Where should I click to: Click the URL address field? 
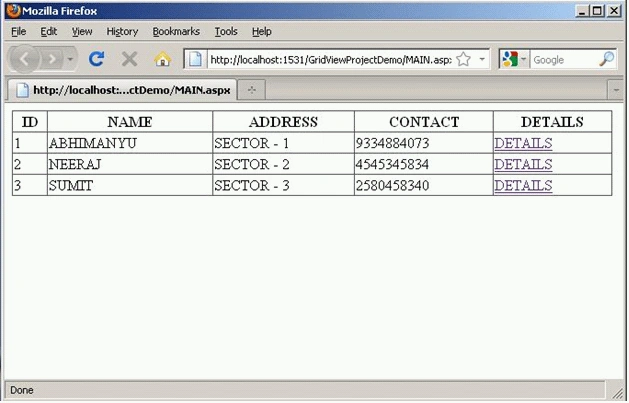pyautogui.click(x=331, y=60)
